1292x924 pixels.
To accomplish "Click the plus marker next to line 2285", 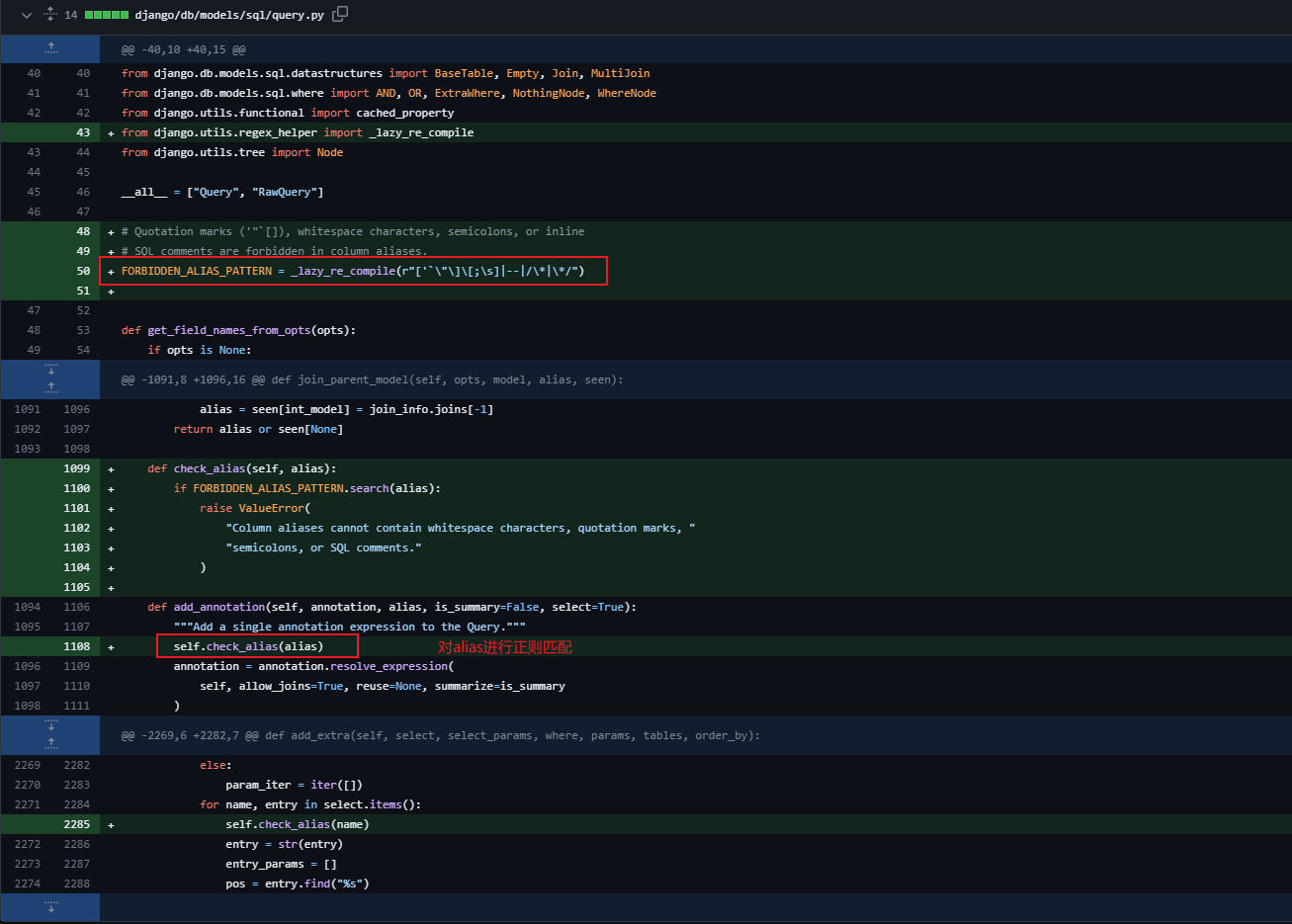I will pos(110,823).
